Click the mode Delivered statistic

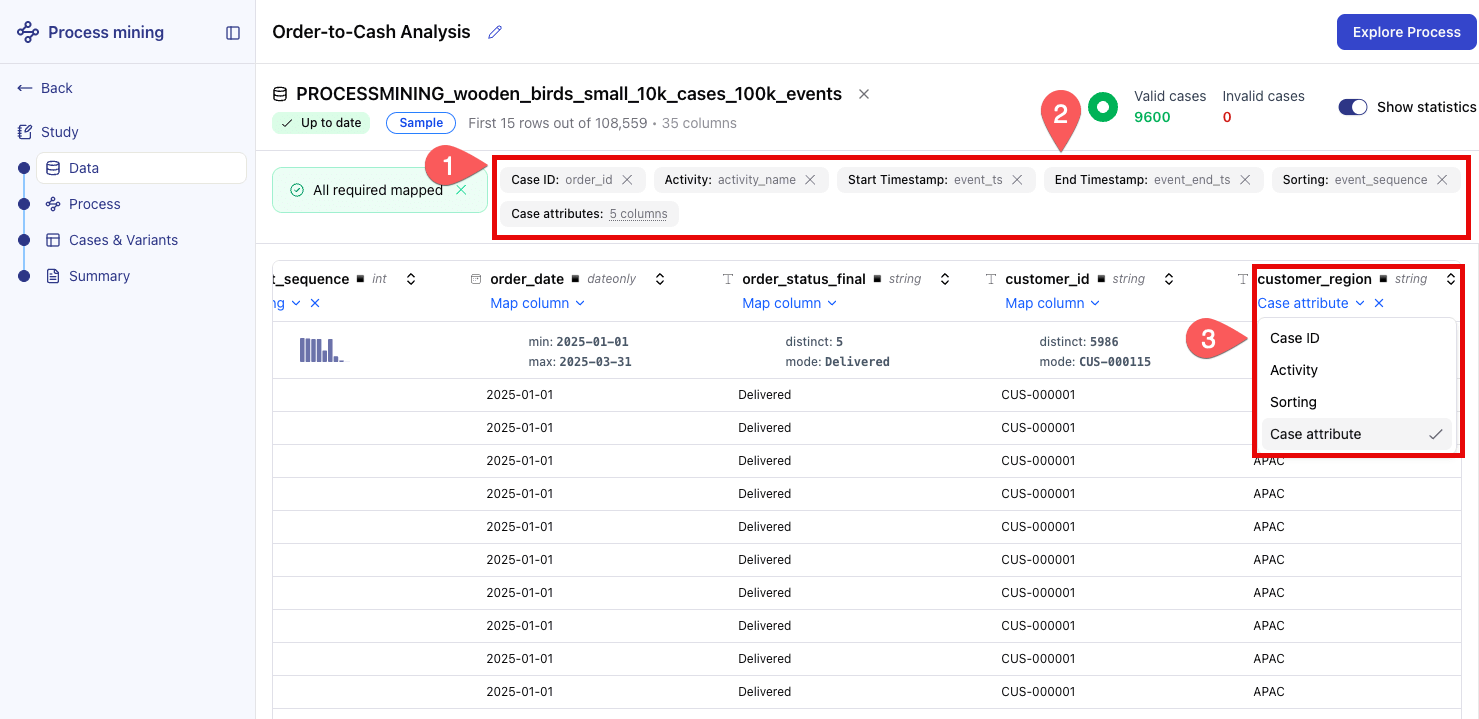[837, 362]
